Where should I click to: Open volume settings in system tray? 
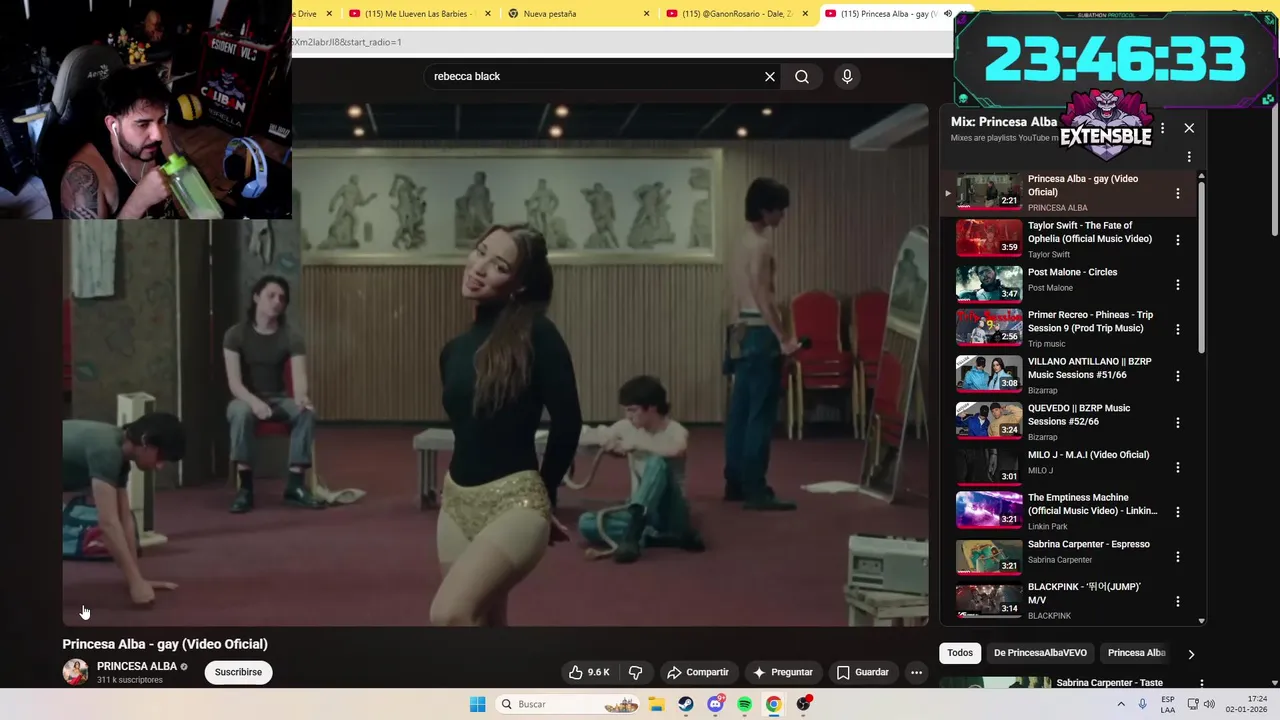tap(1209, 704)
